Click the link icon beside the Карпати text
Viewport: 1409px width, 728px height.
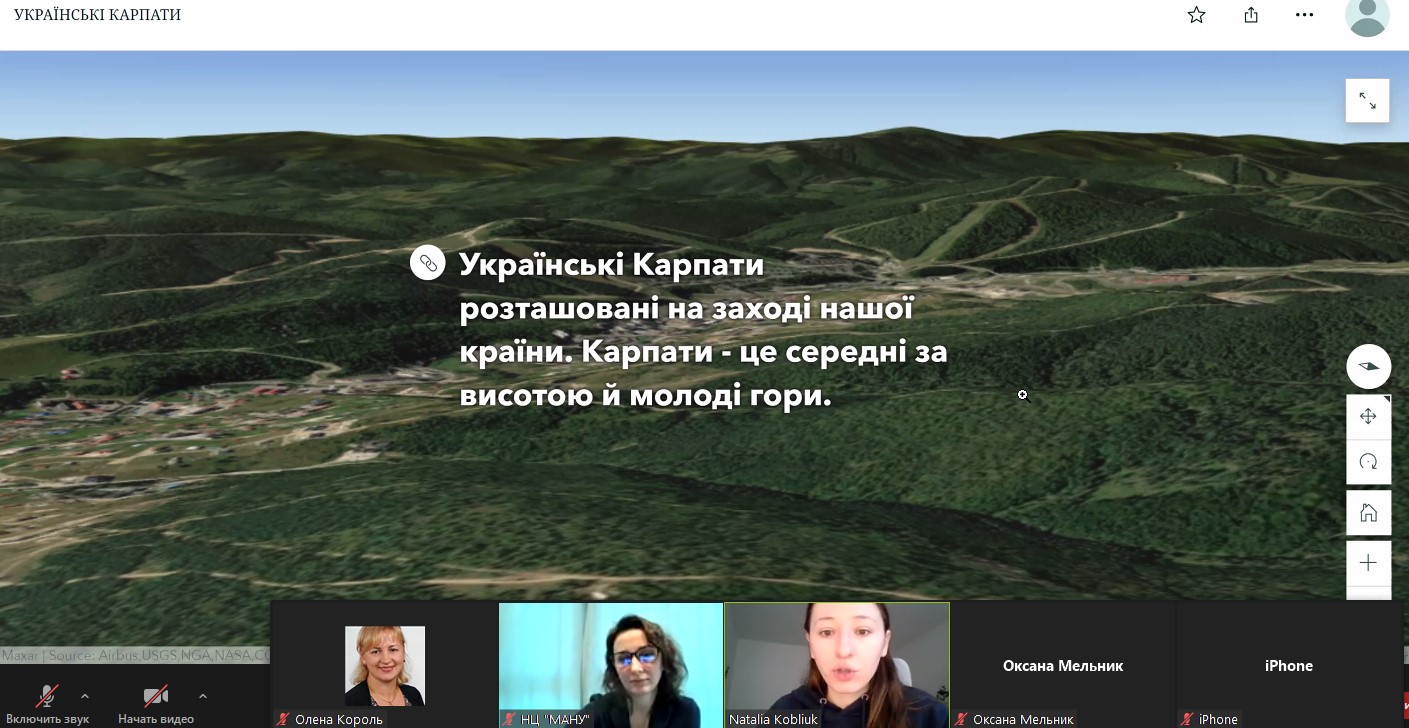tap(428, 263)
